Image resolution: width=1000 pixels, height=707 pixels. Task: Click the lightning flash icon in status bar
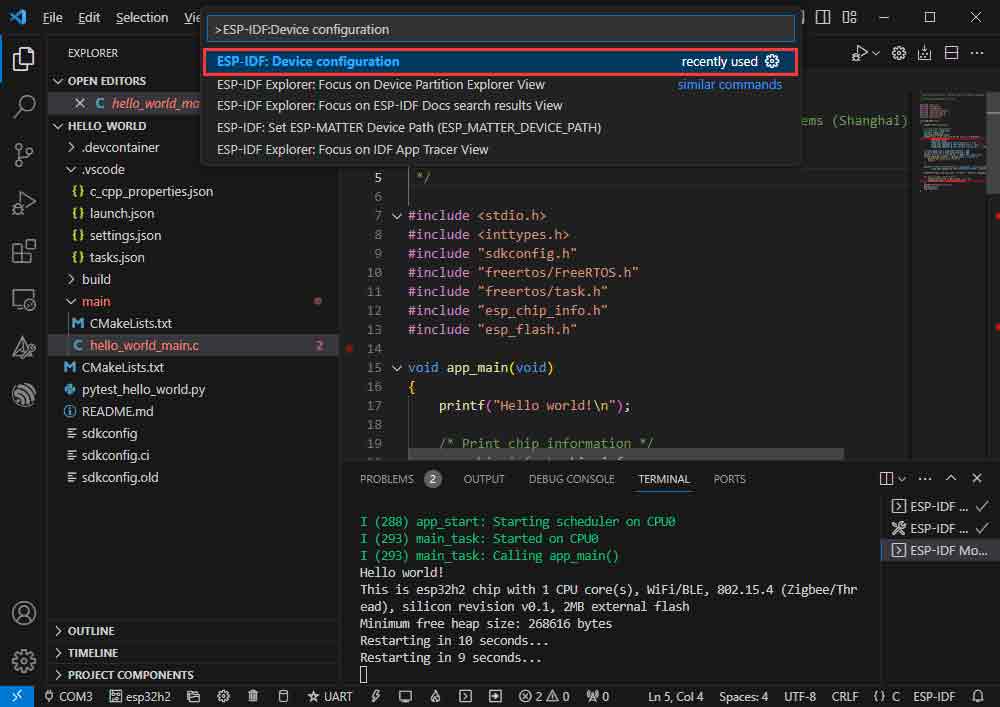[376, 697]
